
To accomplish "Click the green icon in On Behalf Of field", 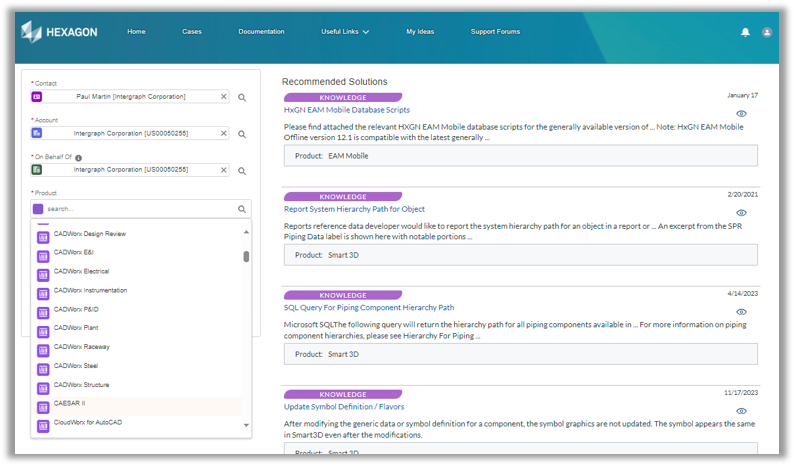I will click(37, 170).
